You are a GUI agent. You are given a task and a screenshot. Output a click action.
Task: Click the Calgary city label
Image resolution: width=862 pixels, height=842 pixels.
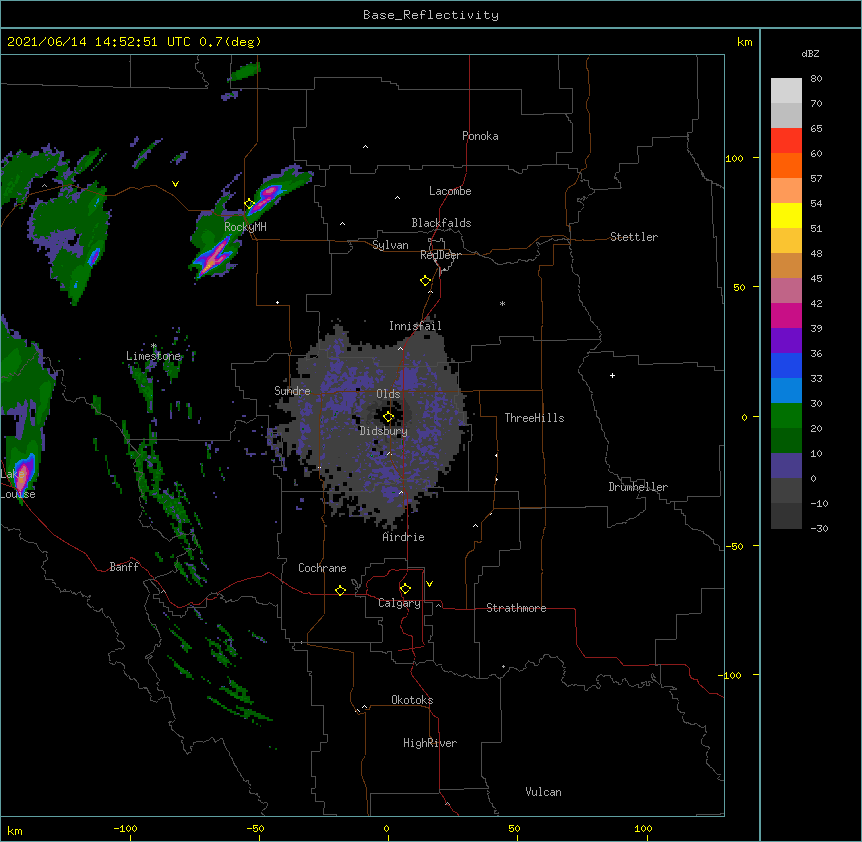pos(399,603)
